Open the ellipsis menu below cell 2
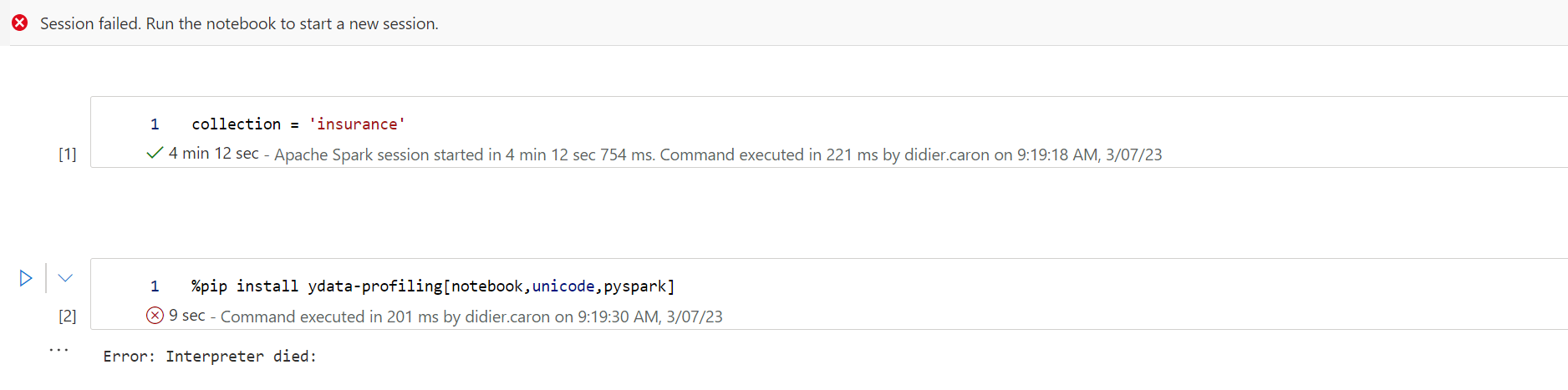 (59, 350)
